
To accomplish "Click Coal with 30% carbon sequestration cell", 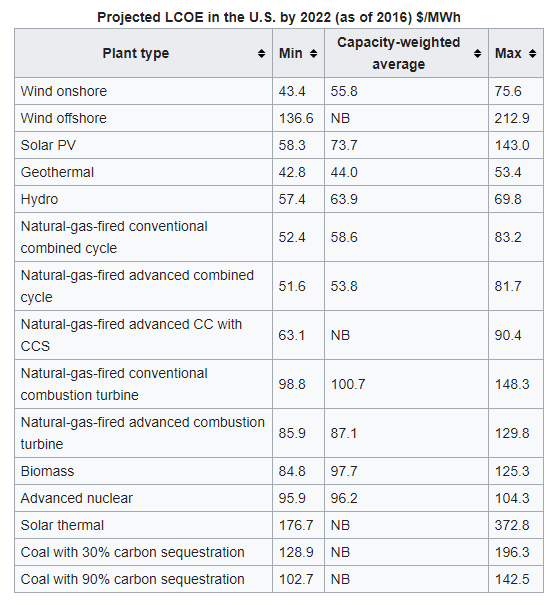I will click(144, 553).
